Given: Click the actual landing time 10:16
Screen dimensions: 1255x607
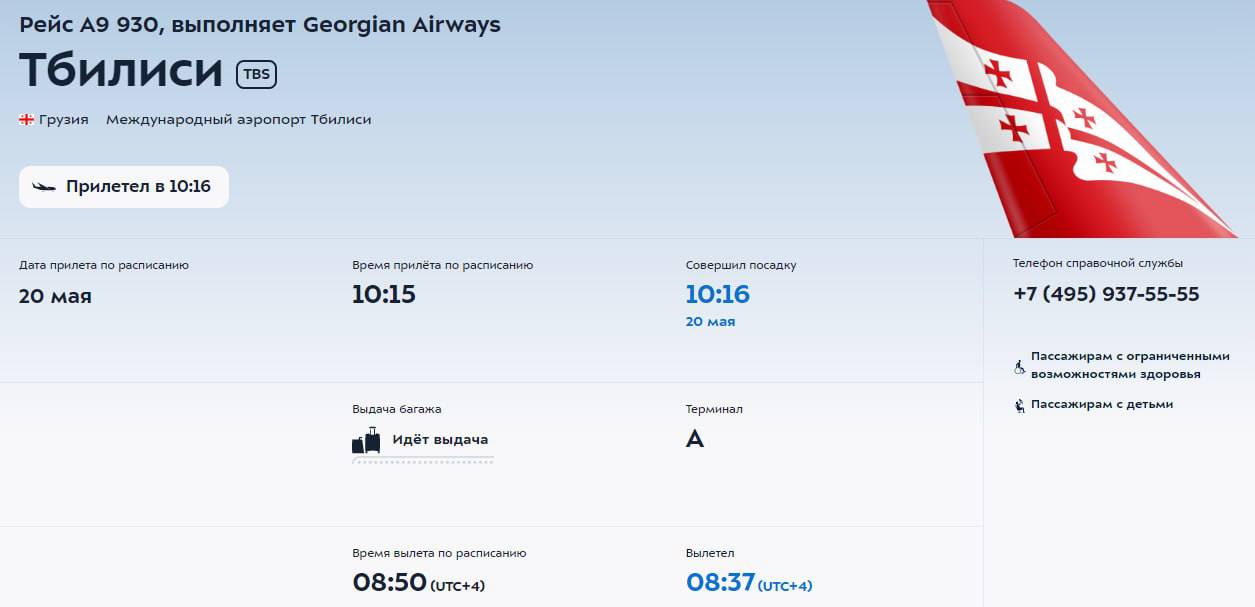Looking at the screenshot, I should (717, 294).
